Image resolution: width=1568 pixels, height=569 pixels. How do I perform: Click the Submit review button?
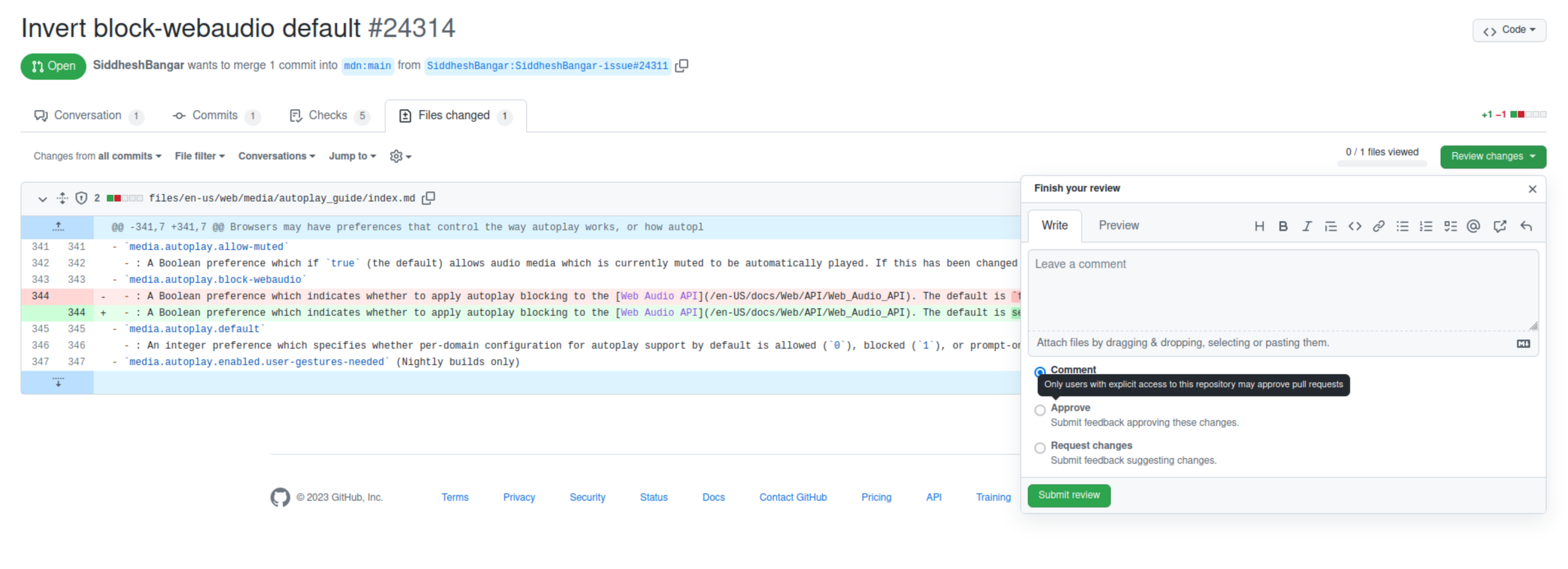[x=1068, y=495]
